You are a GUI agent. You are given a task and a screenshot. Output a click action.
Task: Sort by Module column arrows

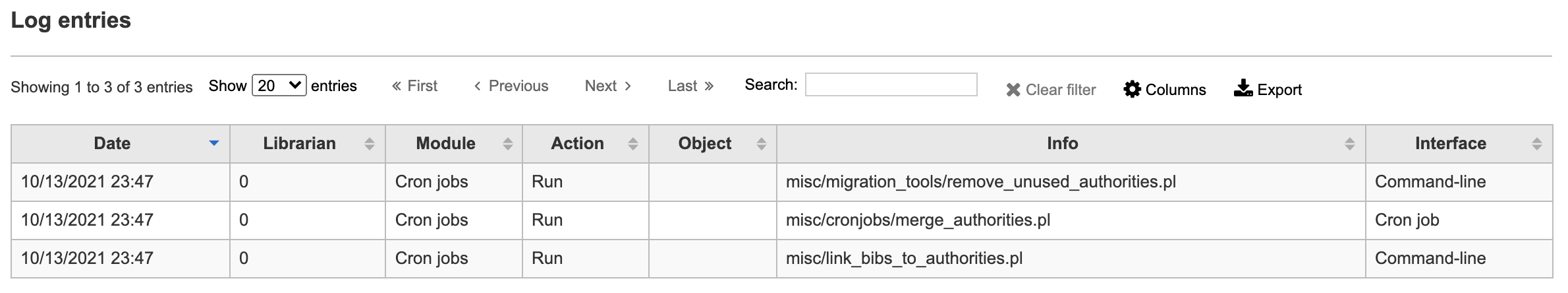click(x=507, y=144)
